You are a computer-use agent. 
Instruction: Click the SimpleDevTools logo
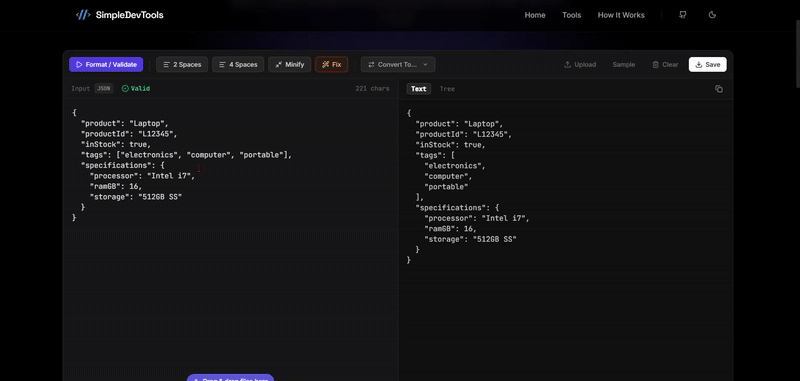tap(119, 15)
